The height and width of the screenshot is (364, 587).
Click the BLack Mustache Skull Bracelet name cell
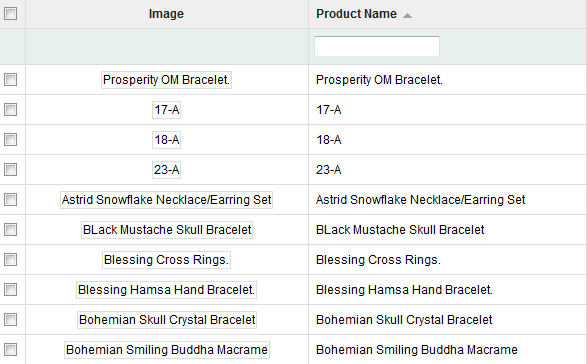[447, 230]
